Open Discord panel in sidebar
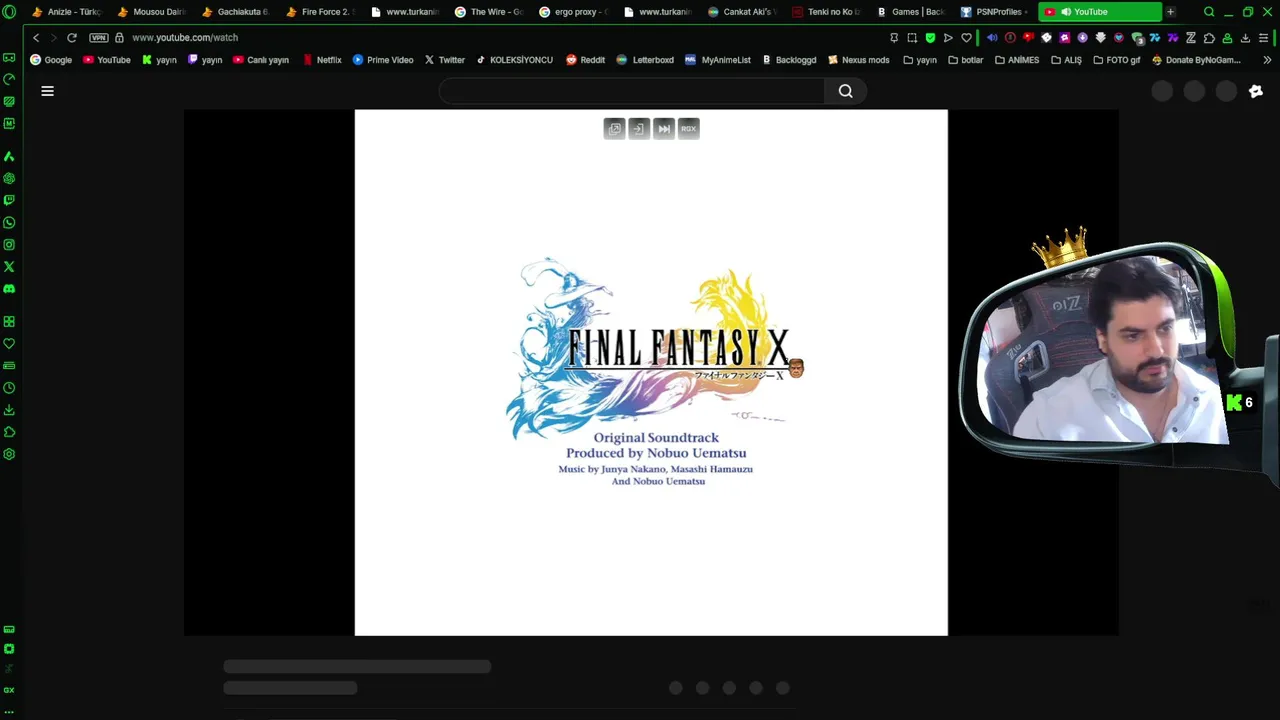Viewport: 1280px width, 720px height. click(9, 288)
